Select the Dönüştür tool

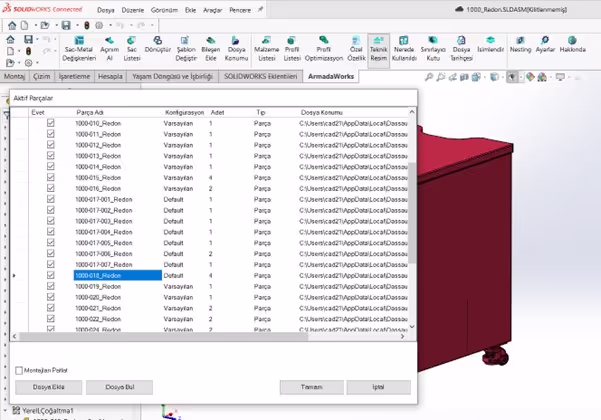click(x=158, y=44)
